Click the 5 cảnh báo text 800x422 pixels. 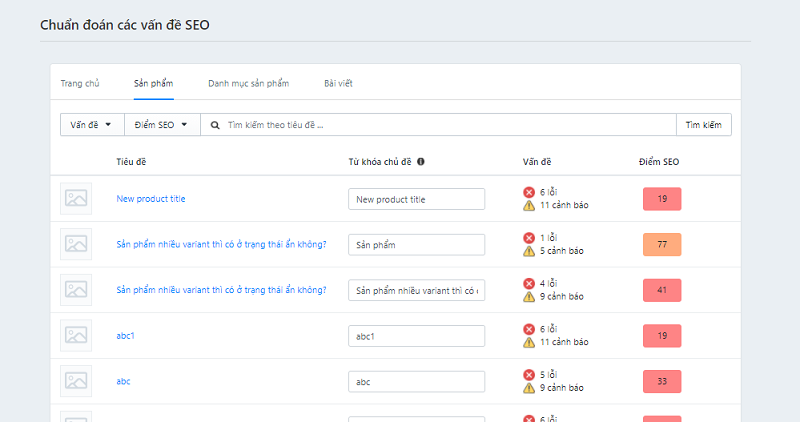point(562,251)
